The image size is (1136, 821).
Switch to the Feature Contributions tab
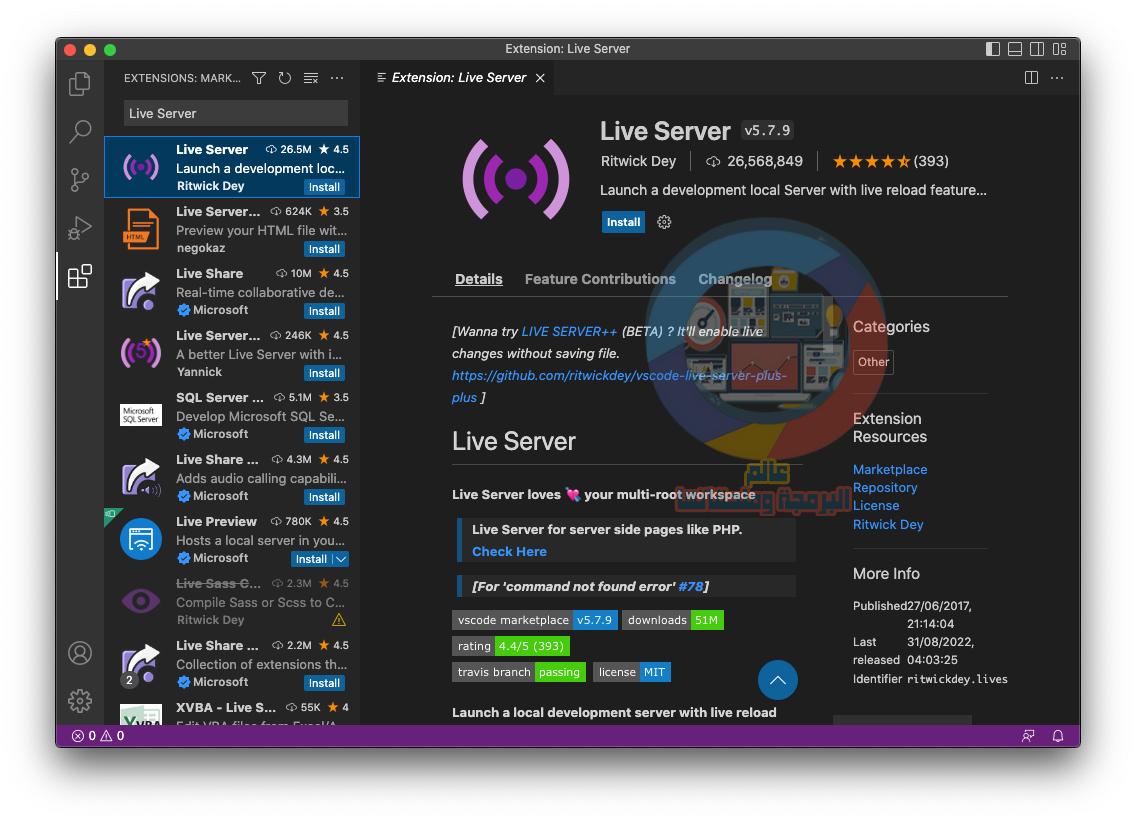pyautogui.click(x=600, y=279)
